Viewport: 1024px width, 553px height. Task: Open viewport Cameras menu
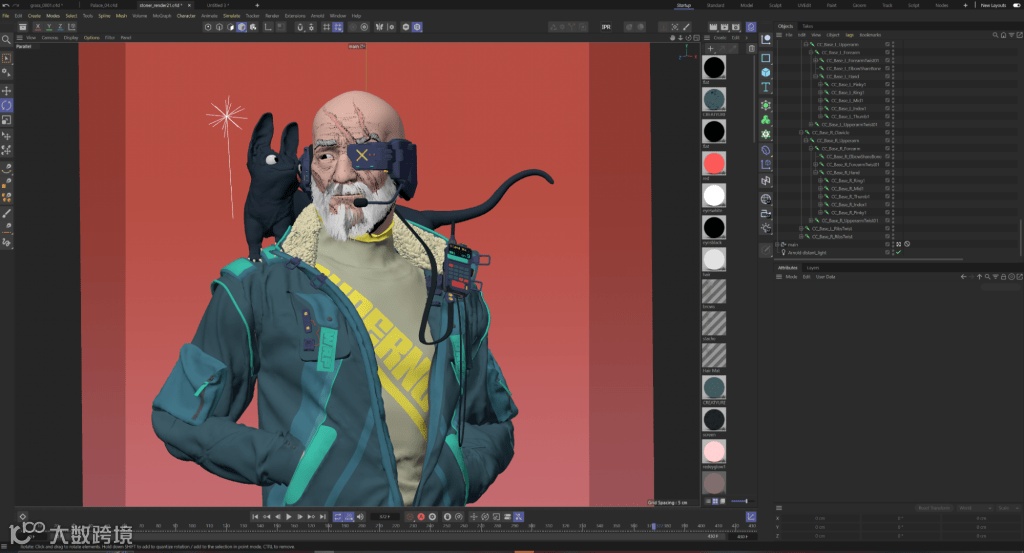pyautogui.click(x=50, y=38)
